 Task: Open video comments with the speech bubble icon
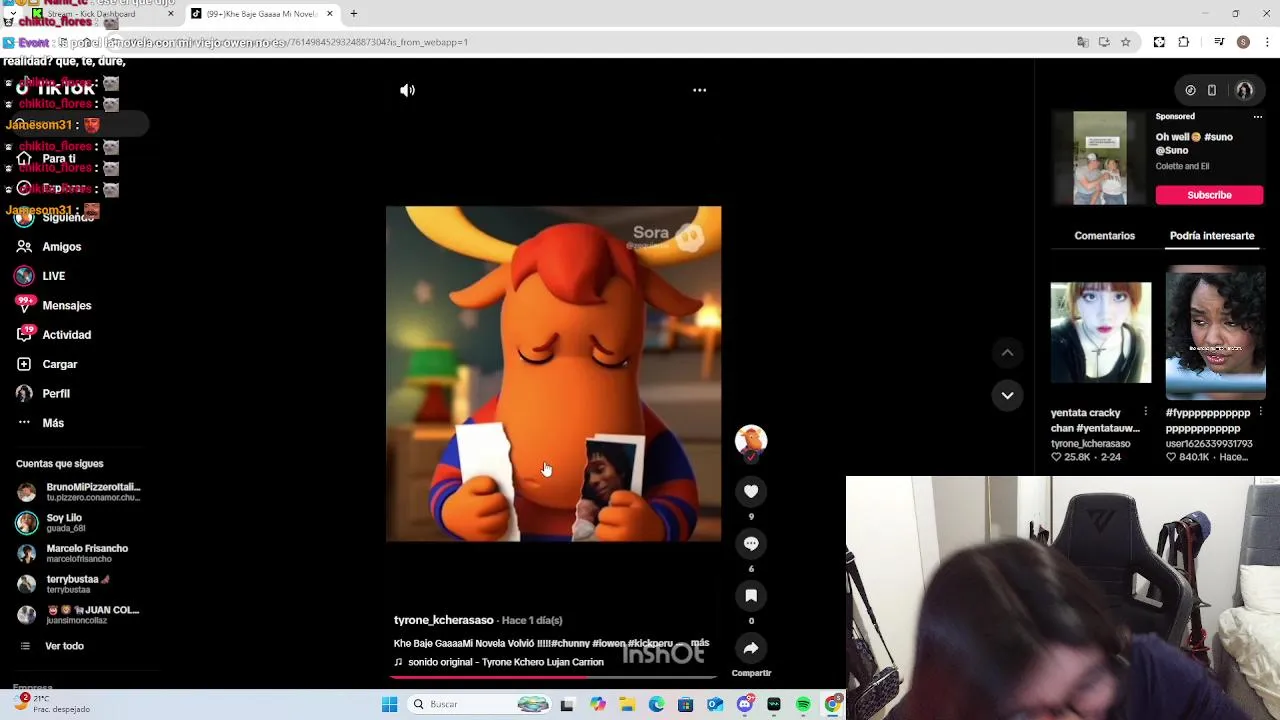click(751, 543)
